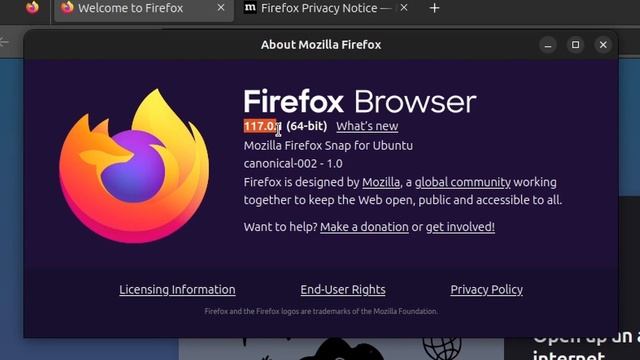Follow the Mozilla link
Viewport: 640px width, 360px height.
(381, 182)
